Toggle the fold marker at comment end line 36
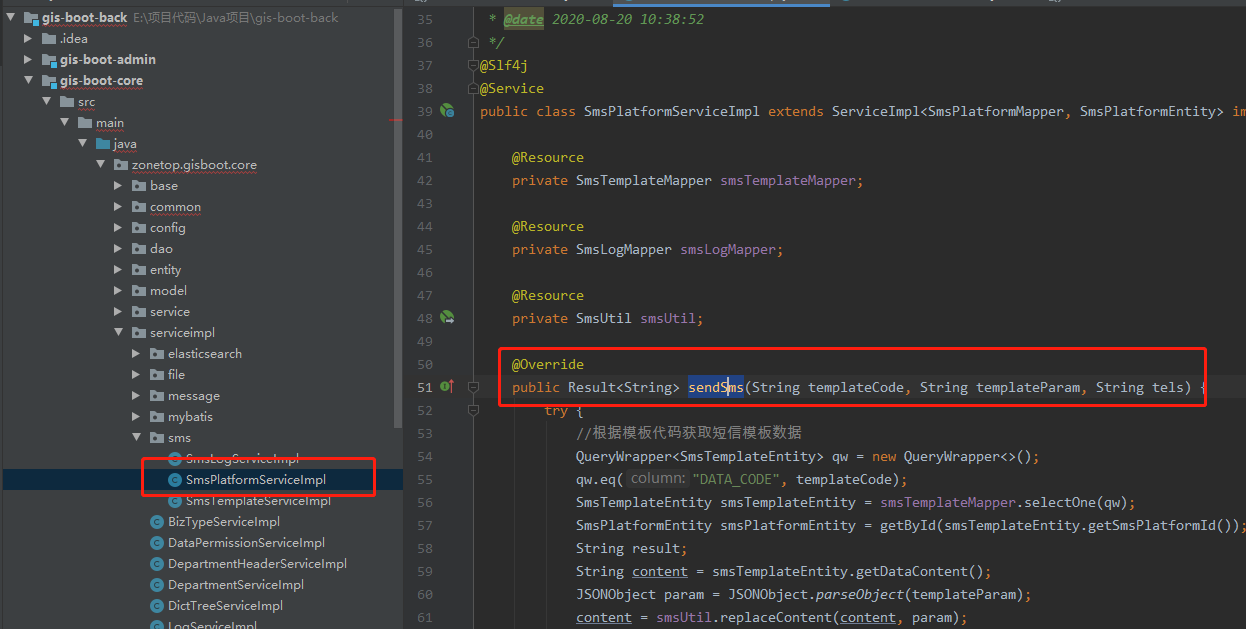This screenshot has height=629, width=1246. click(x=473, y=42)
